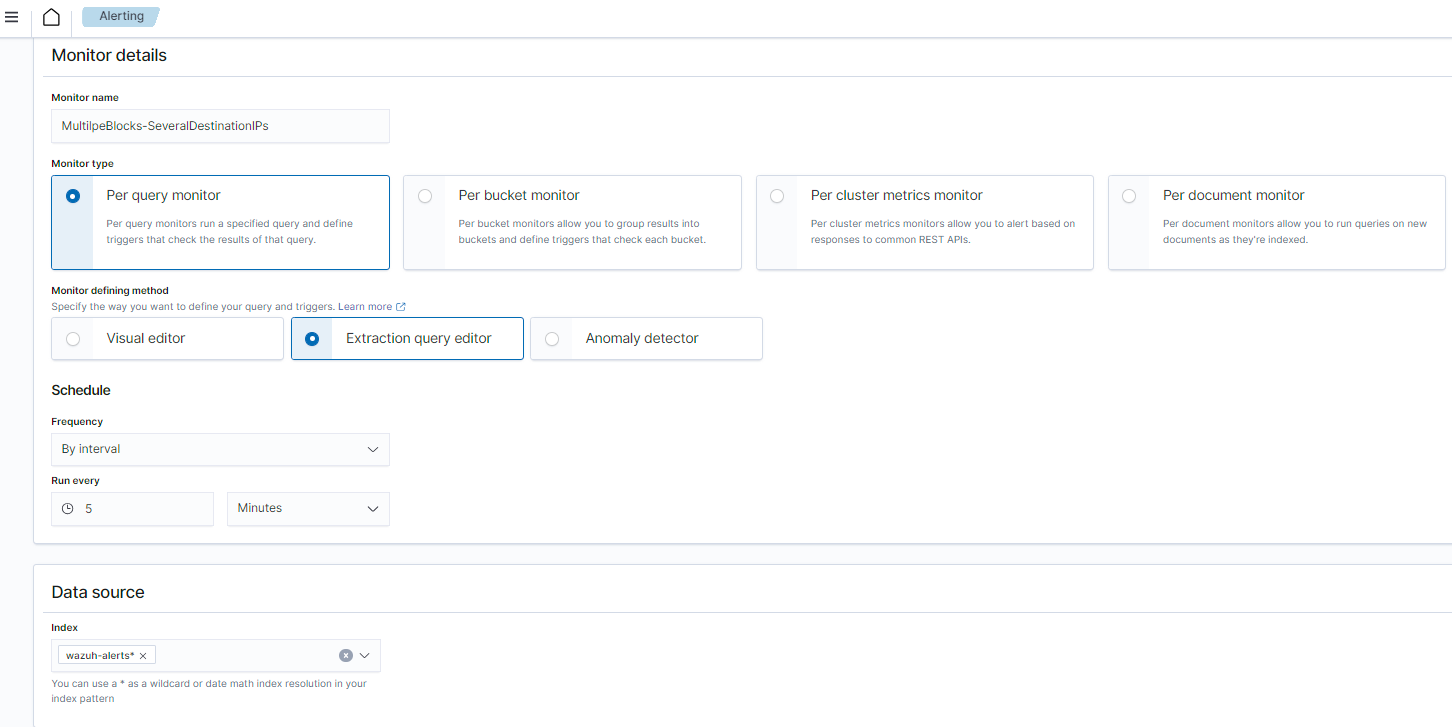This screenshot has height=727, width=1452.
Task: Expand the Frequency By interval dropdown
Action: pyautogui.click(x=220, y=450)
